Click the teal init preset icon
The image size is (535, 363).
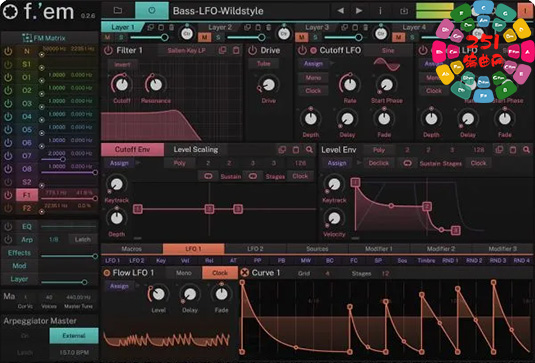[x=151, y=10]
